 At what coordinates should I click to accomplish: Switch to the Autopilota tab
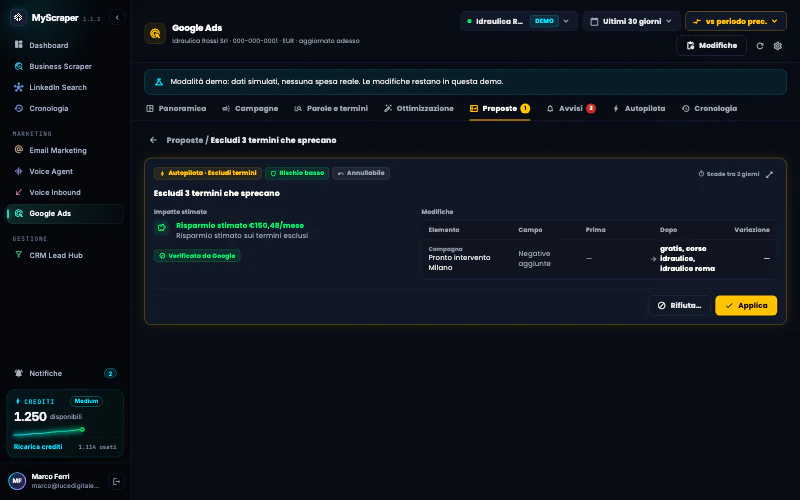(639, 108)
